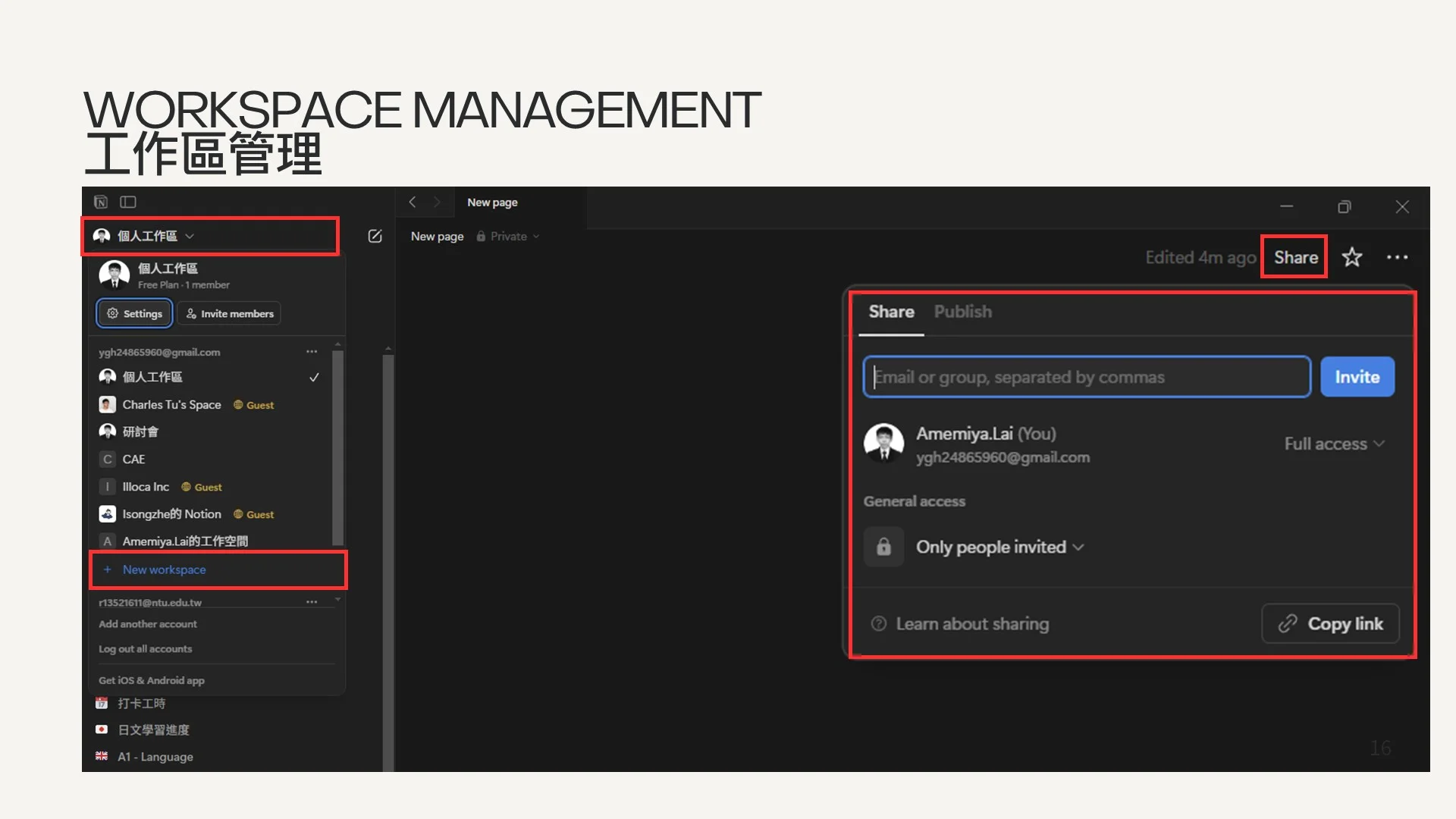Toggle the sidebar panel icon

pos(128,202)
